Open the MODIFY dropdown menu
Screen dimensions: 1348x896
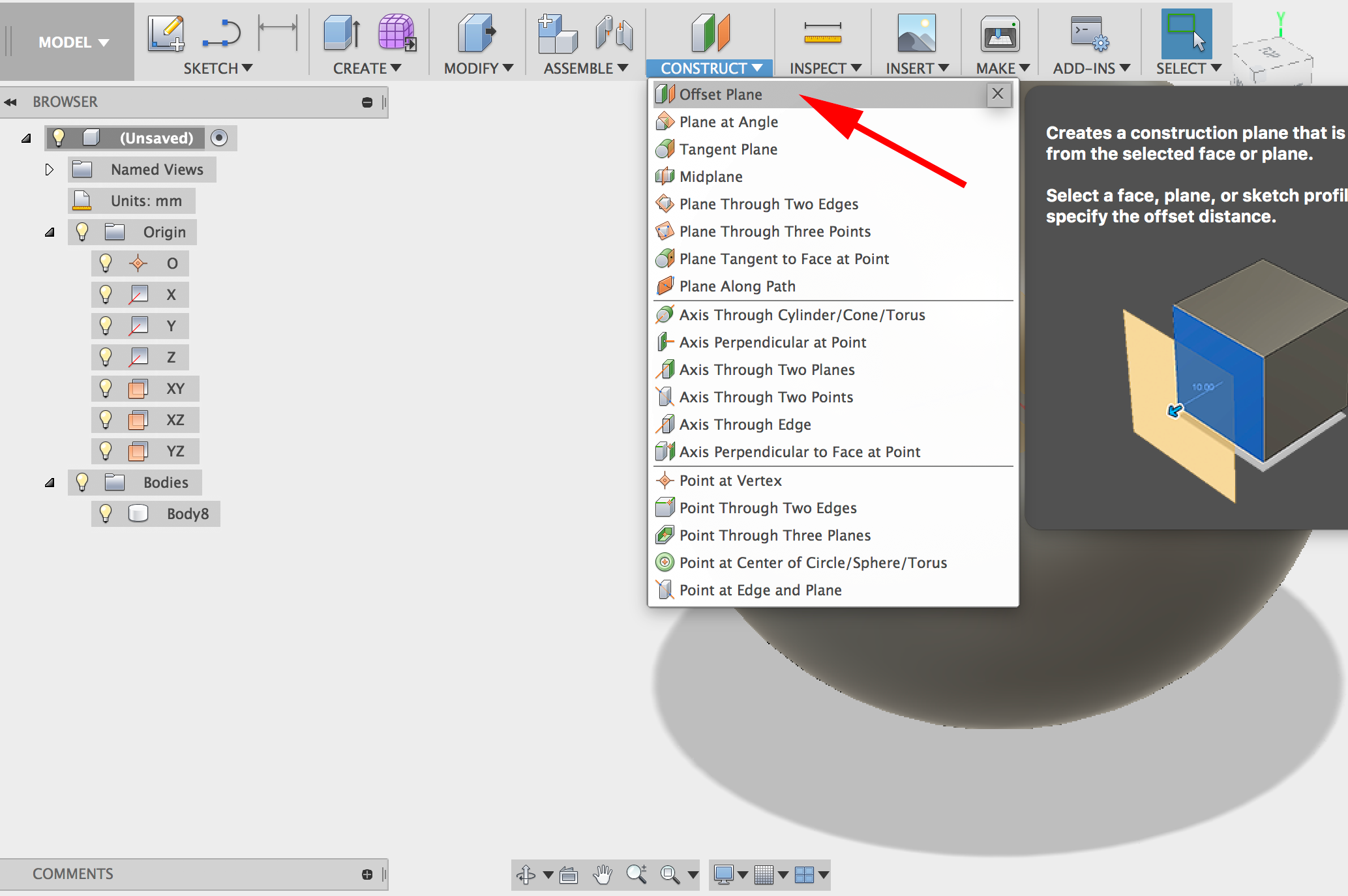(x=479, y=68)
